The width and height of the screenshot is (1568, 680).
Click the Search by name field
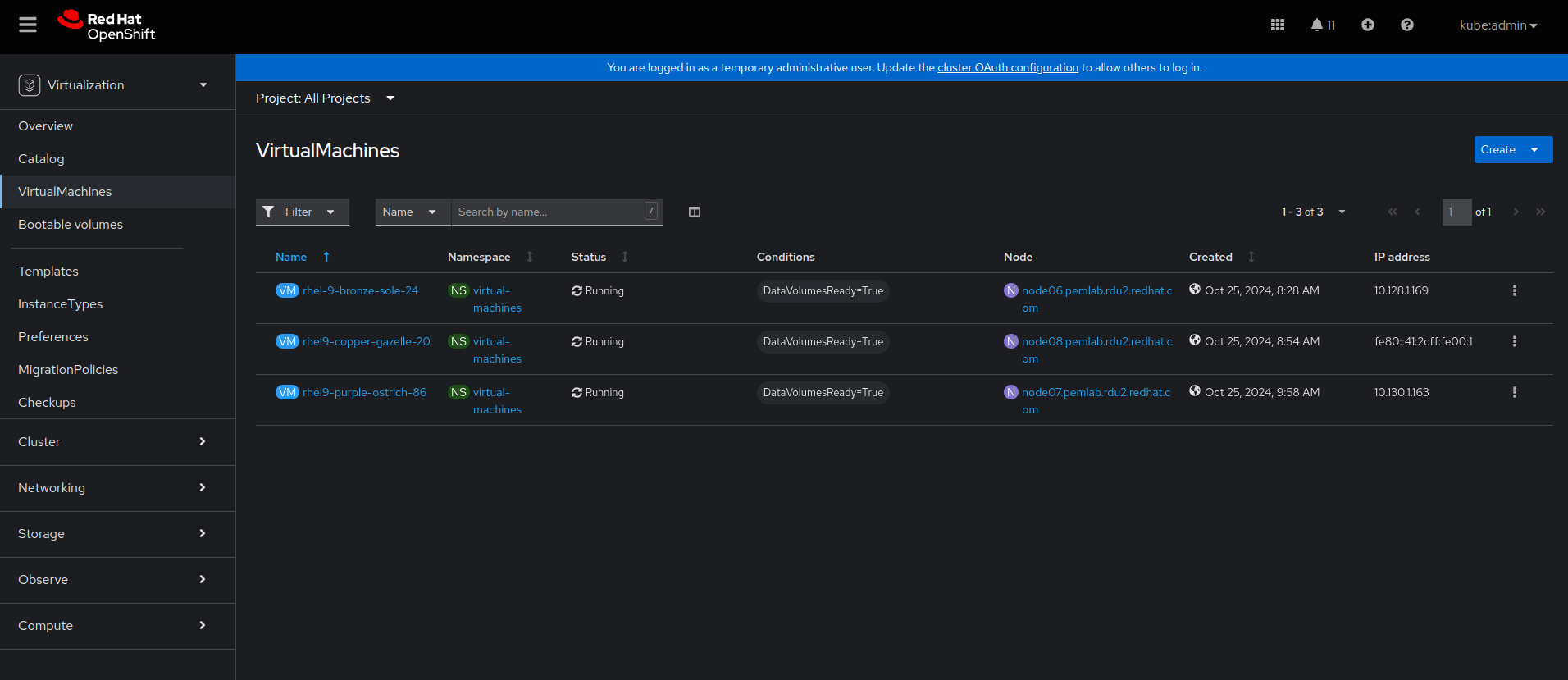(x=548, y=212)
